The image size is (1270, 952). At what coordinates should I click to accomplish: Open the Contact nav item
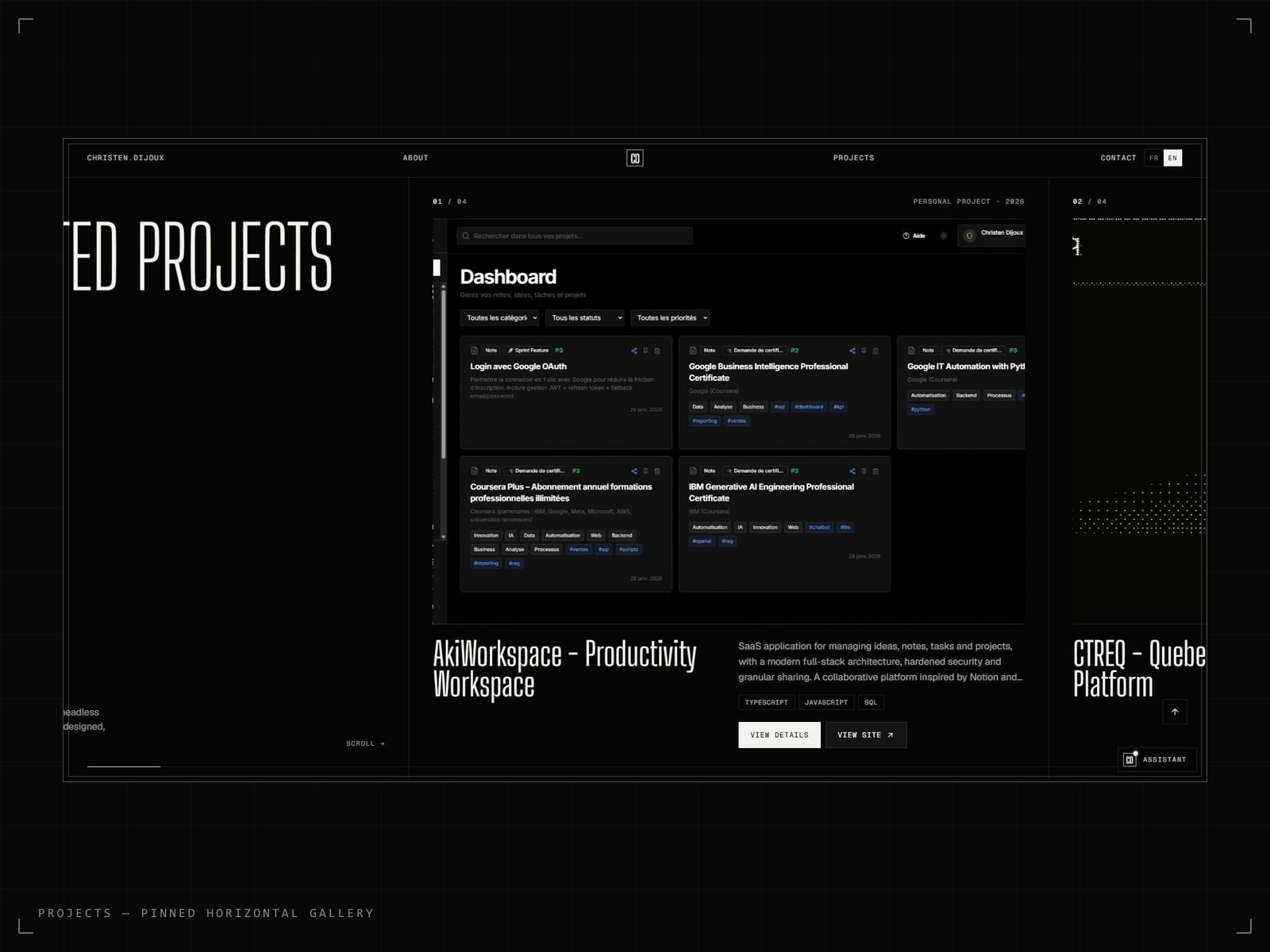point(1118,158)
